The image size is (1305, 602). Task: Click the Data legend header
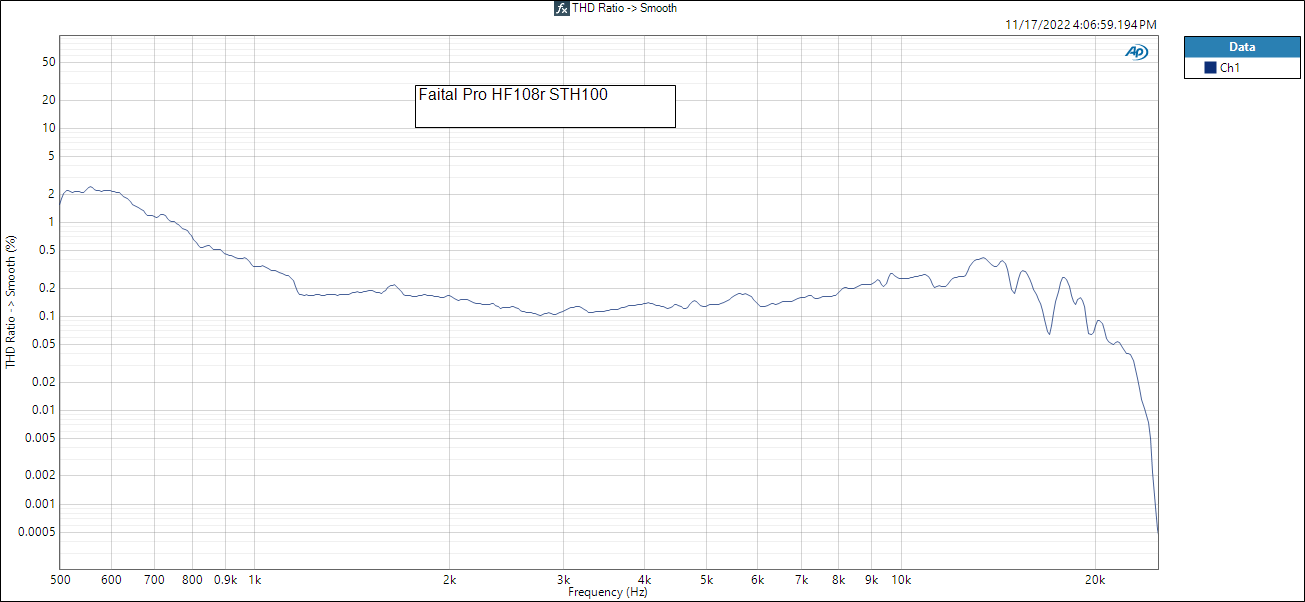(x=1242, y=47)
